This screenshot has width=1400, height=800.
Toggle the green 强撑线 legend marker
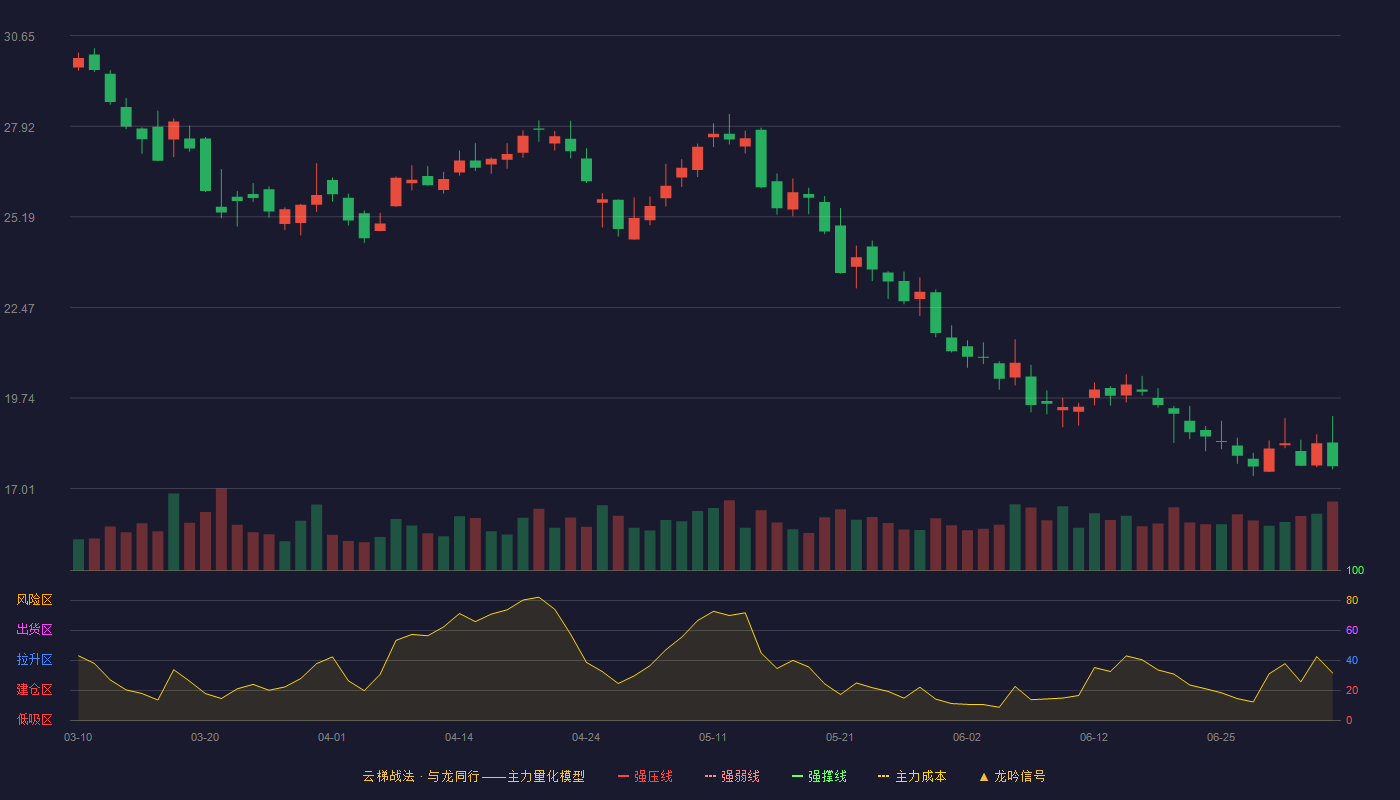click(797, 776)
